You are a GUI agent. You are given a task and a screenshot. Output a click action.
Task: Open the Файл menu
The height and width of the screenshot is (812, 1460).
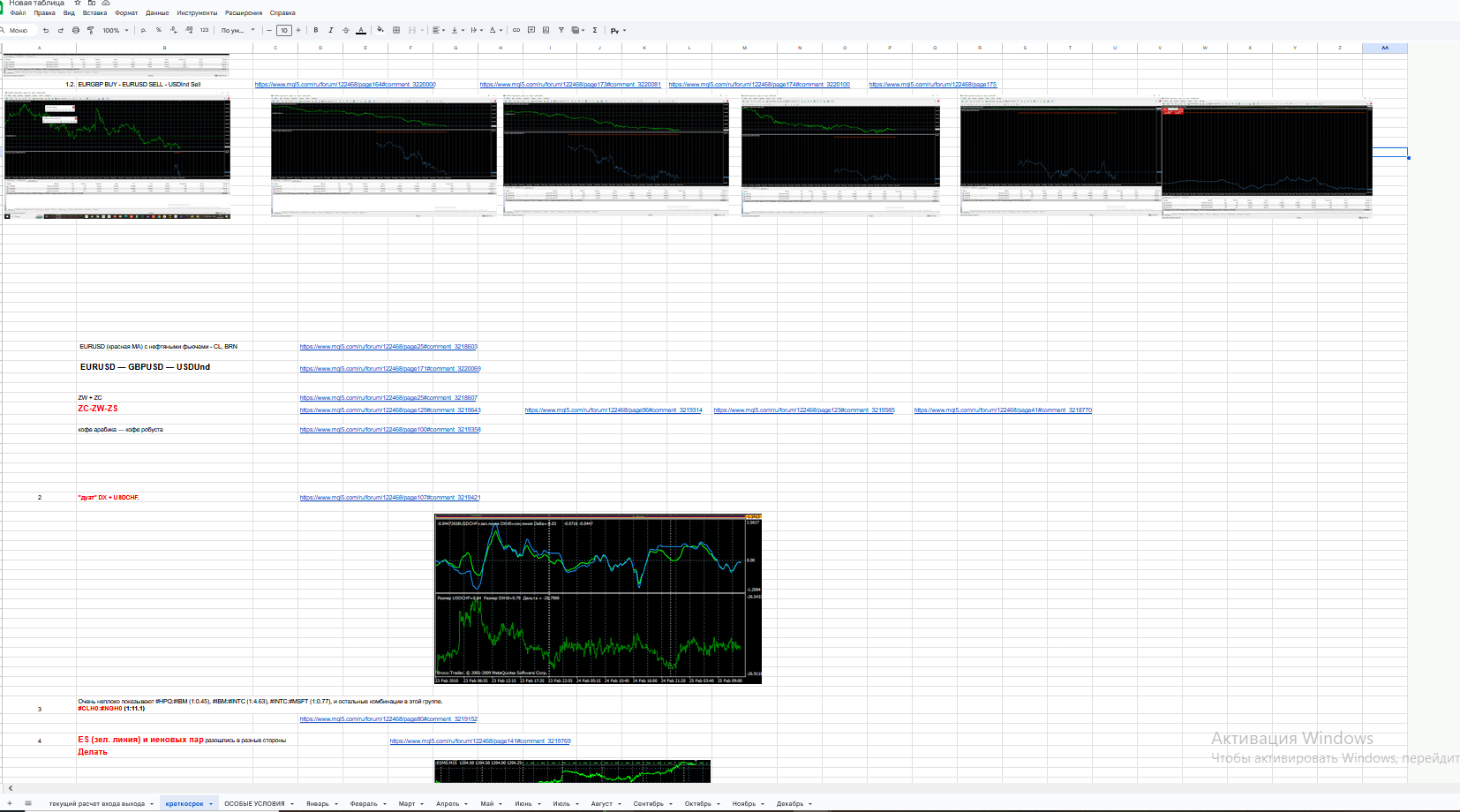tap(18, 13)
